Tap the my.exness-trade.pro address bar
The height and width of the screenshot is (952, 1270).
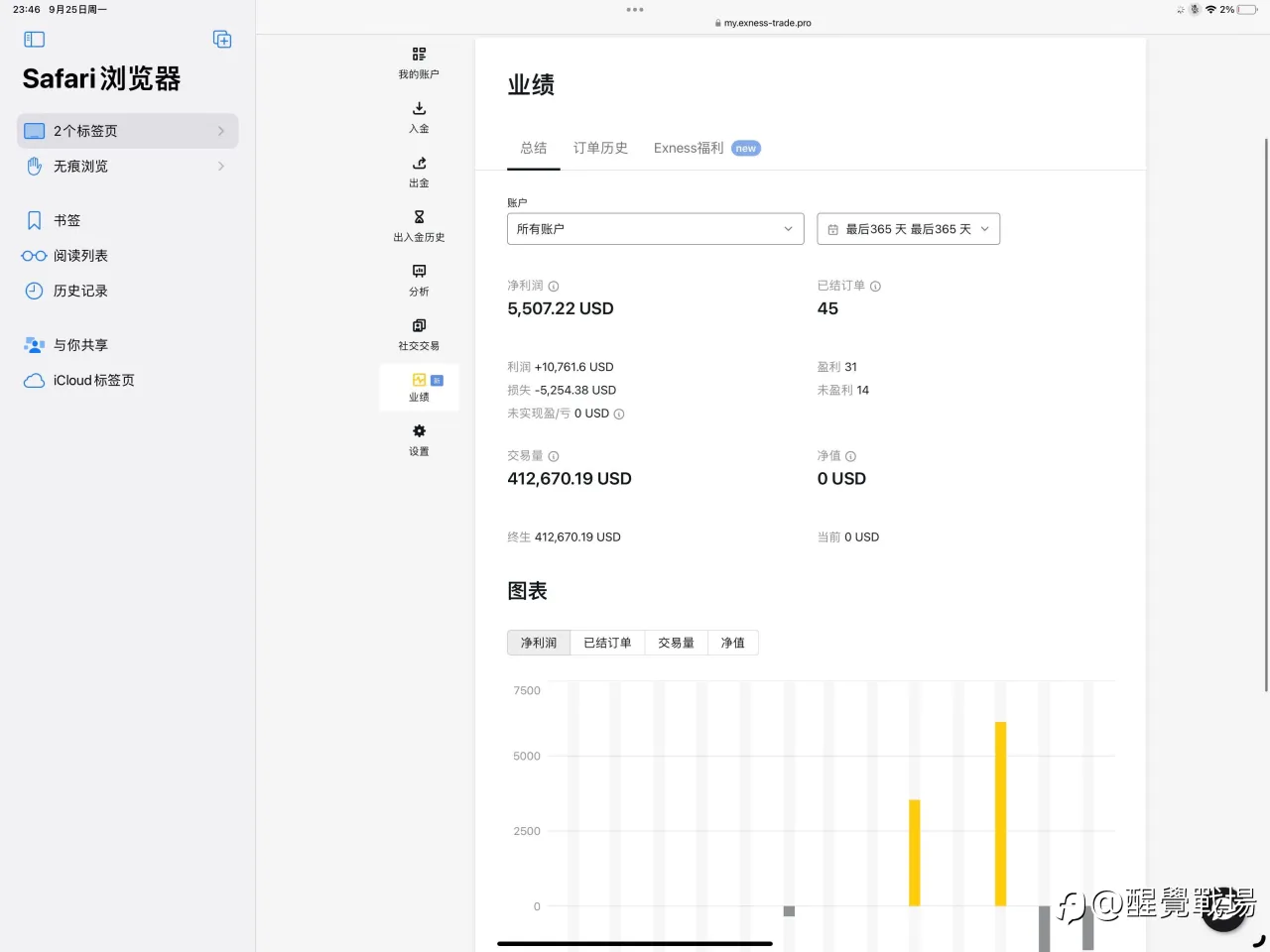(x=762, y=23)
